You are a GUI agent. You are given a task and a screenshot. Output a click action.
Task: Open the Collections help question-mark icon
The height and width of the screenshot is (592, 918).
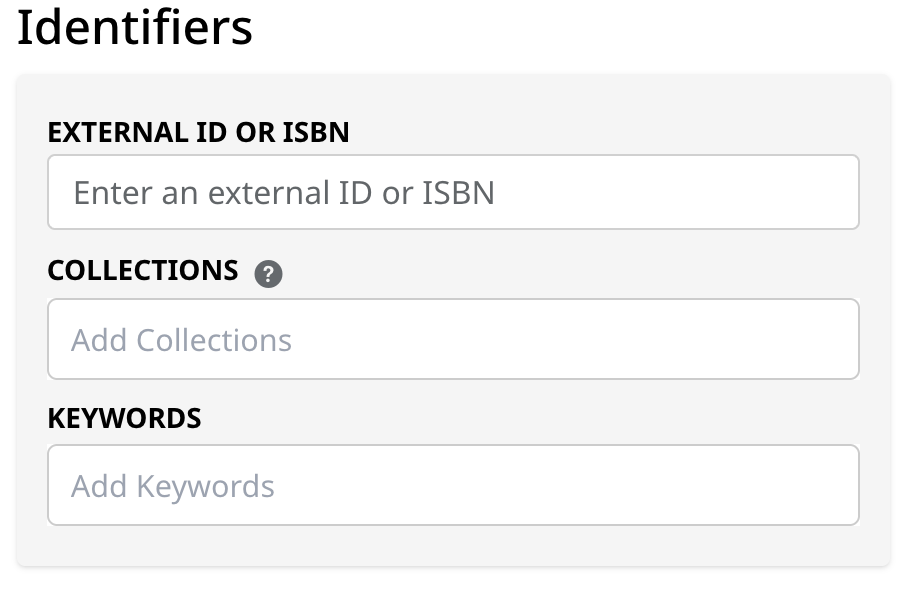(x=268, y=273)
